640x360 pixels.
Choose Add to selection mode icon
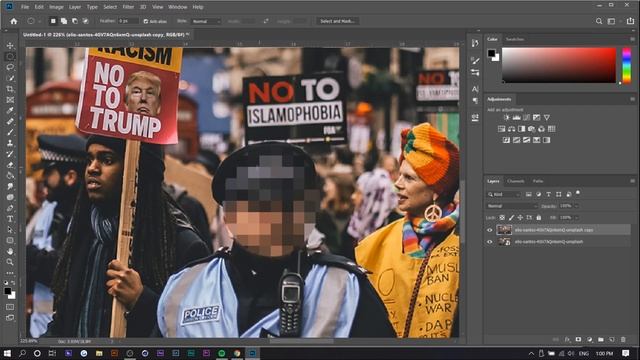[x=64, y=21]
